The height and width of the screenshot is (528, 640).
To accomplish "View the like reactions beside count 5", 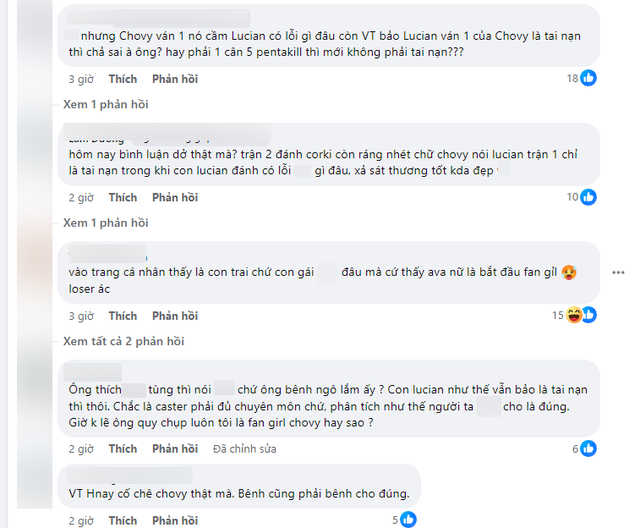I will click(x=408, y=520).
